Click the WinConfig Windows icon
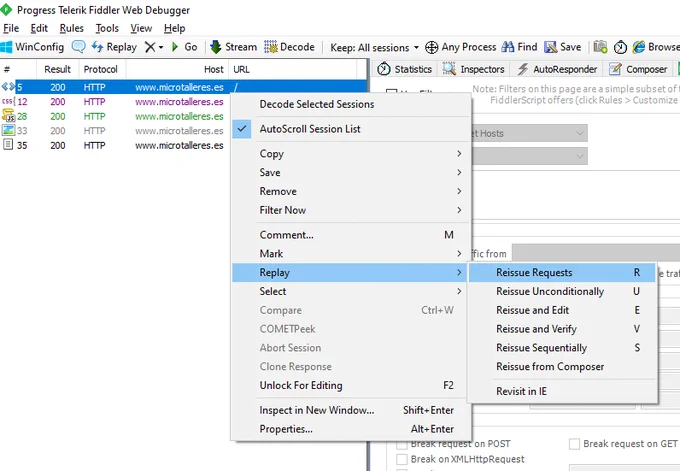The image size is (680, 471). pos(7,47)
